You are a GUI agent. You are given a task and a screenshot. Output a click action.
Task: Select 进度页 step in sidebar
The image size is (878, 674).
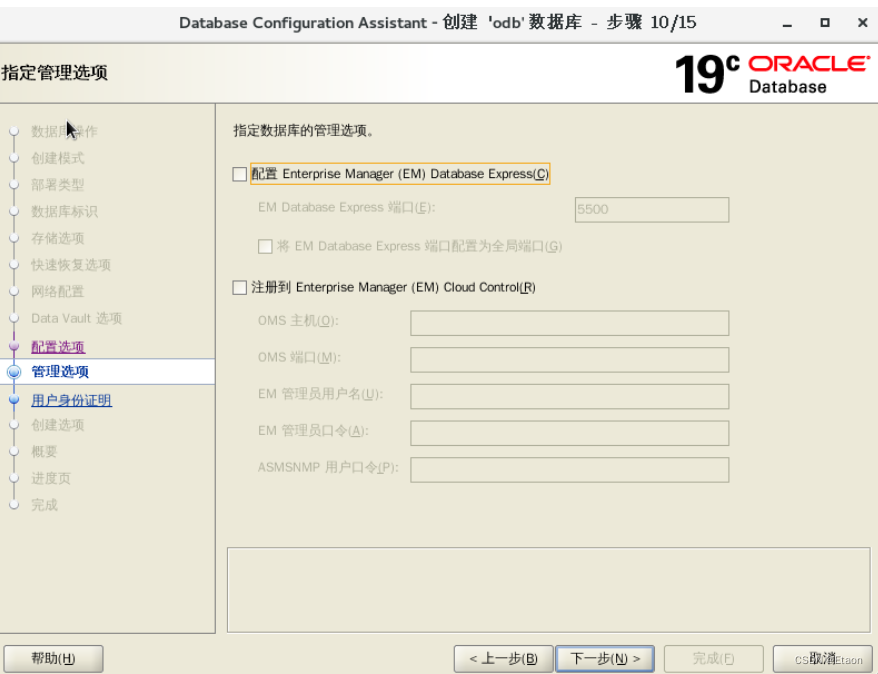pyautogui.click(x=51, y=479)
